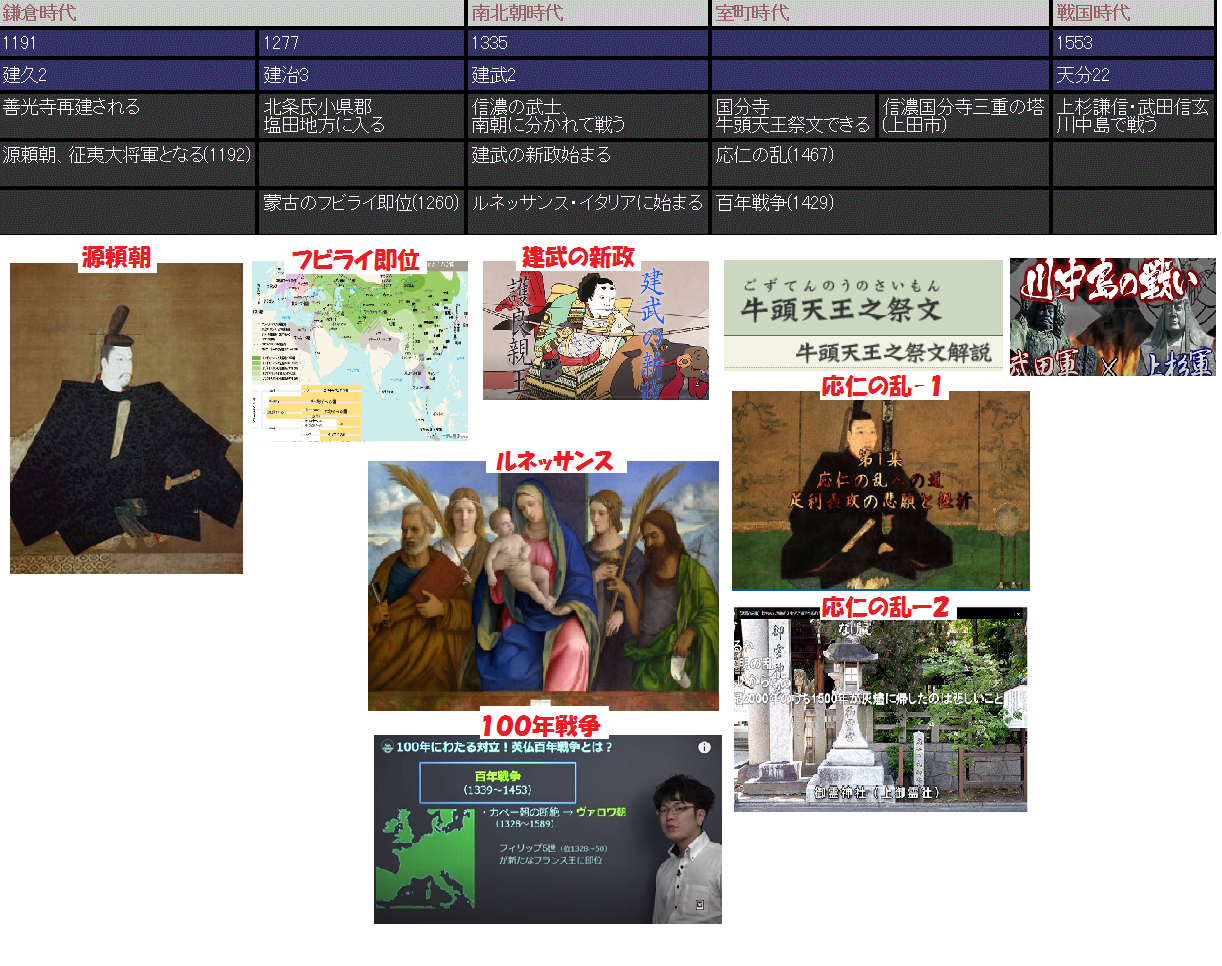This screenshot has width=1222, height=966.
Task: Click the red ルネッサンス image caption
Action: (556, 461)
